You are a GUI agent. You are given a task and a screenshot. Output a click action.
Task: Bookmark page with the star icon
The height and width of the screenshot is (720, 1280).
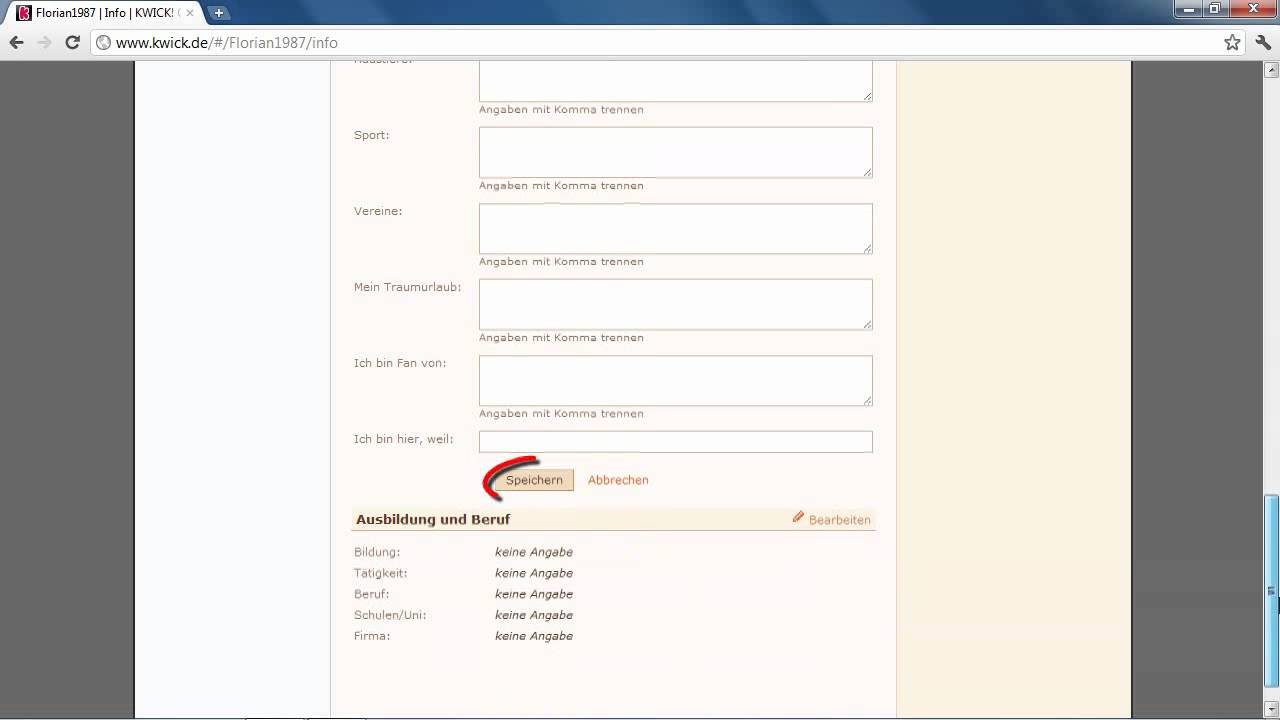[1232, 42]
